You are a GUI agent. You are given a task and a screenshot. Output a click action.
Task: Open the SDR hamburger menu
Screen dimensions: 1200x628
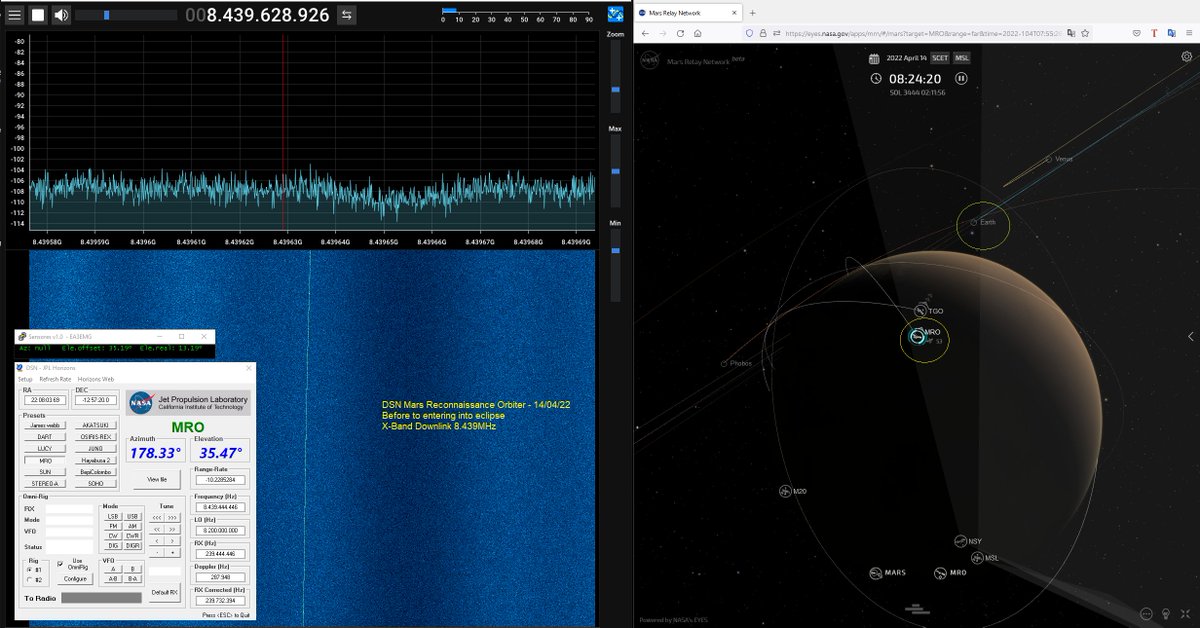(x=14, y=14)
